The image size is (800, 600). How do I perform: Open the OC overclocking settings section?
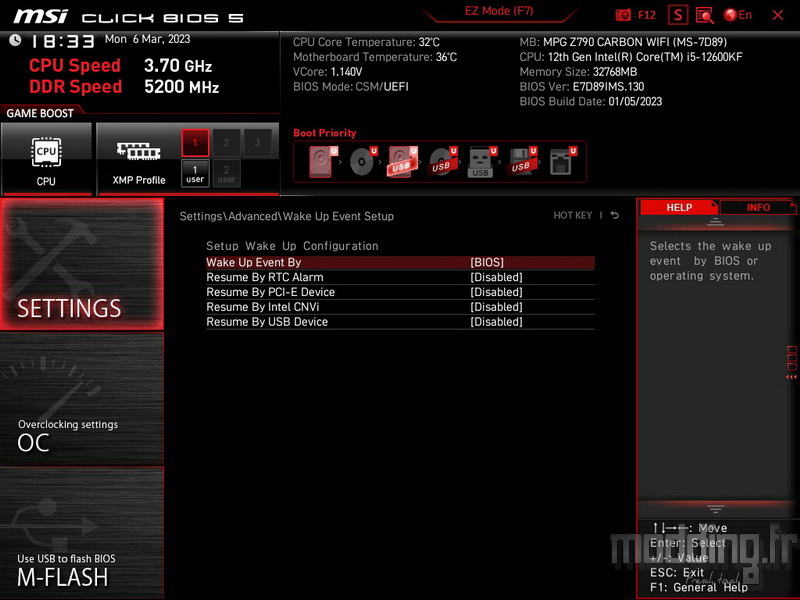[82, 398]
